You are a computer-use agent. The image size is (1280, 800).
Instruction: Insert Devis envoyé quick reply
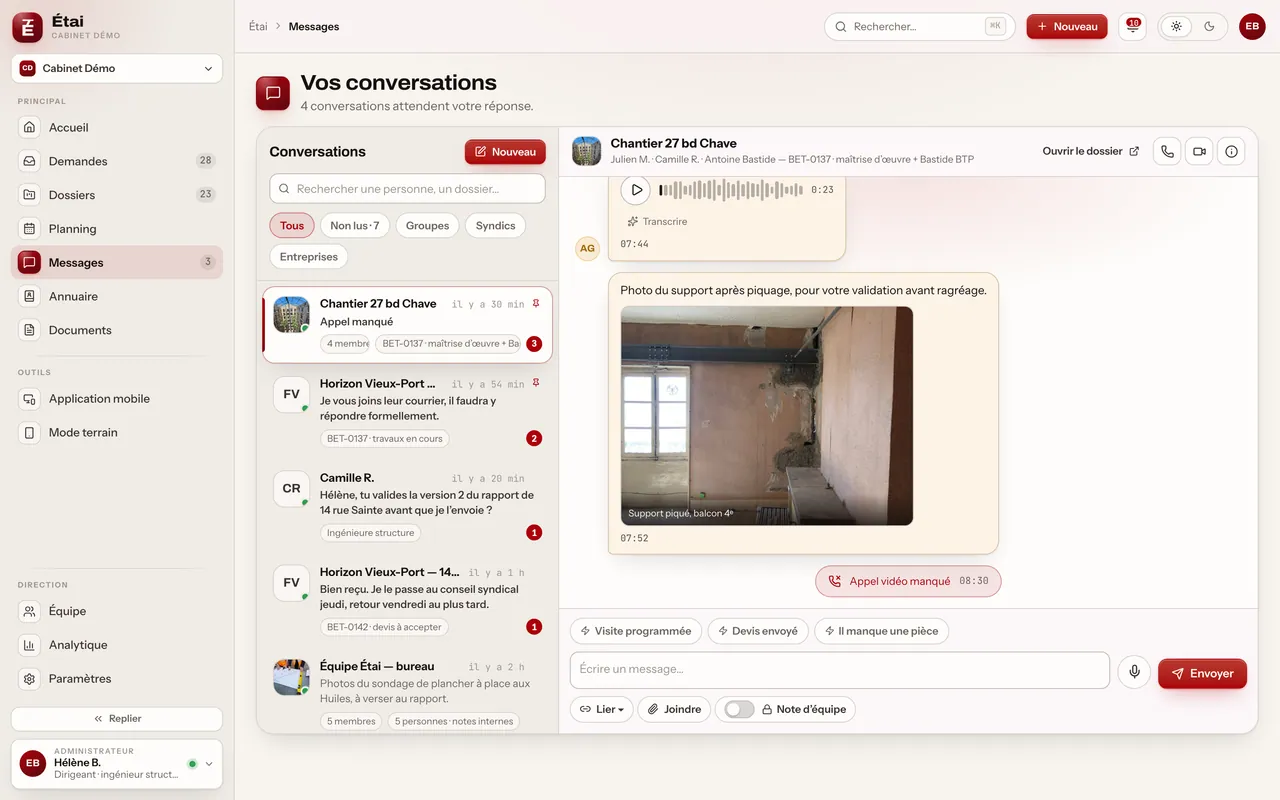click(759, 631)
